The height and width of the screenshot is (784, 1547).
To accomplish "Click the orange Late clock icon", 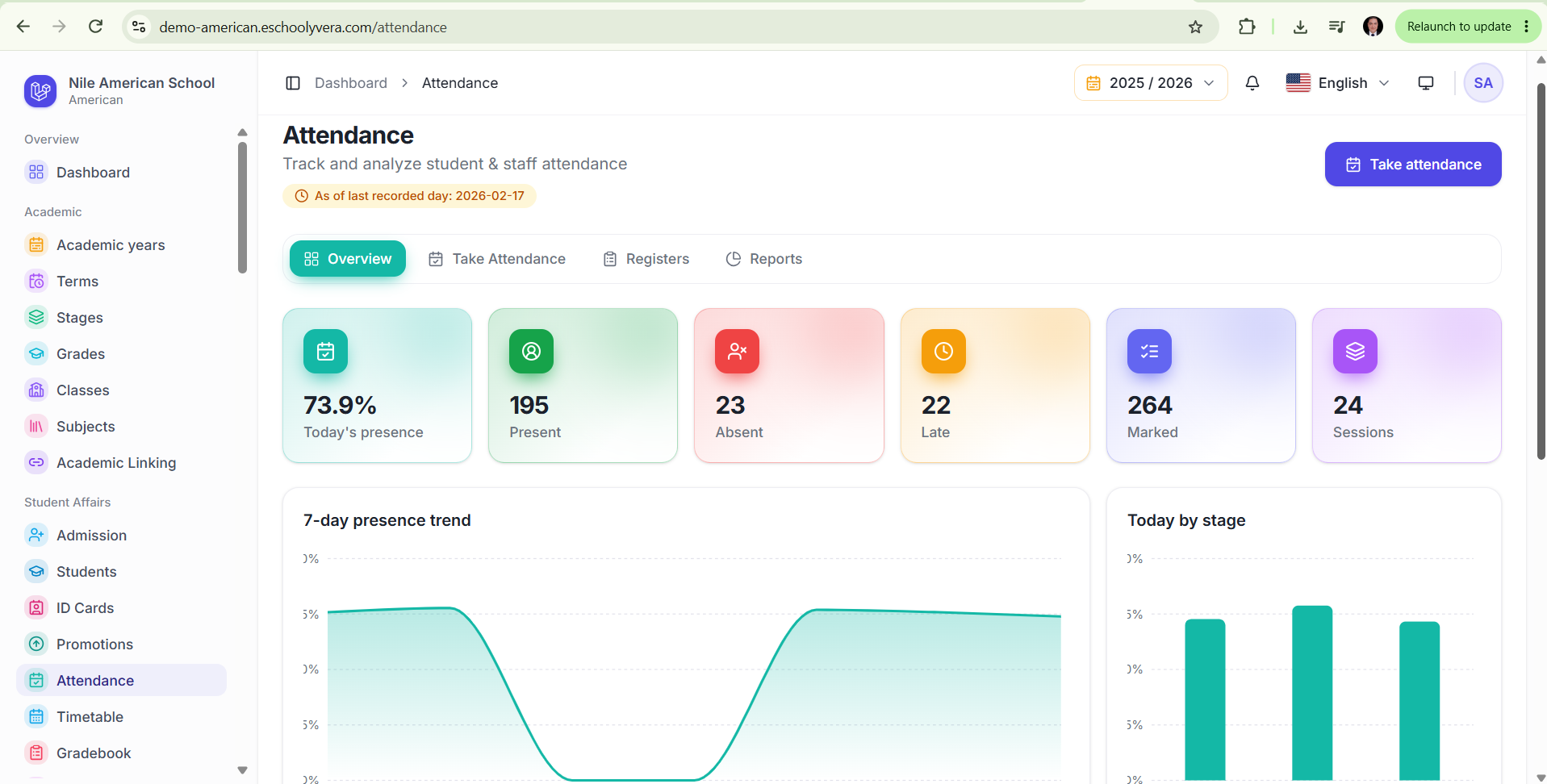I will point(943,351).
